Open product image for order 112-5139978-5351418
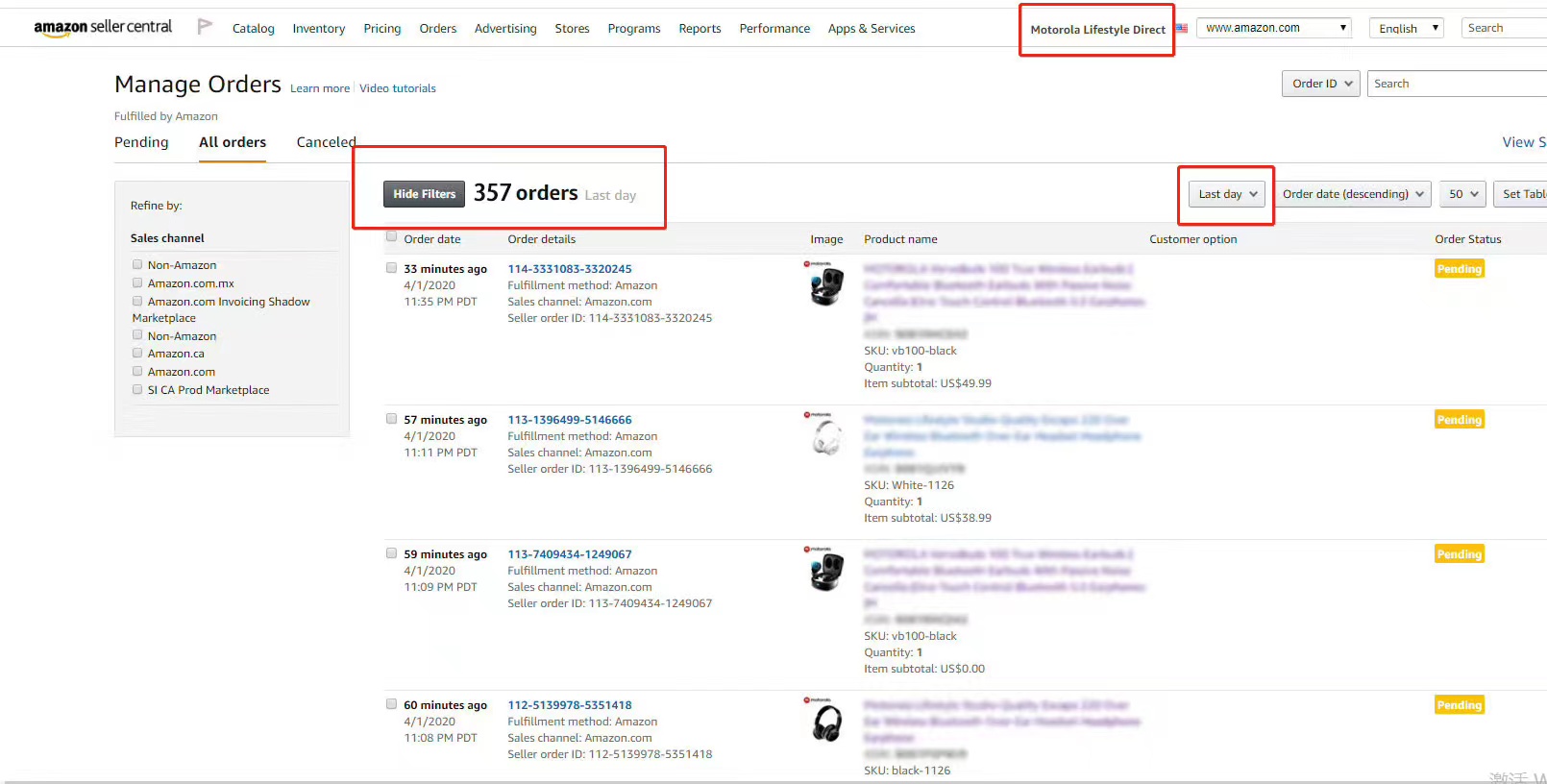The width and height of the screenshot is (1547, 784). click(826, 723)
